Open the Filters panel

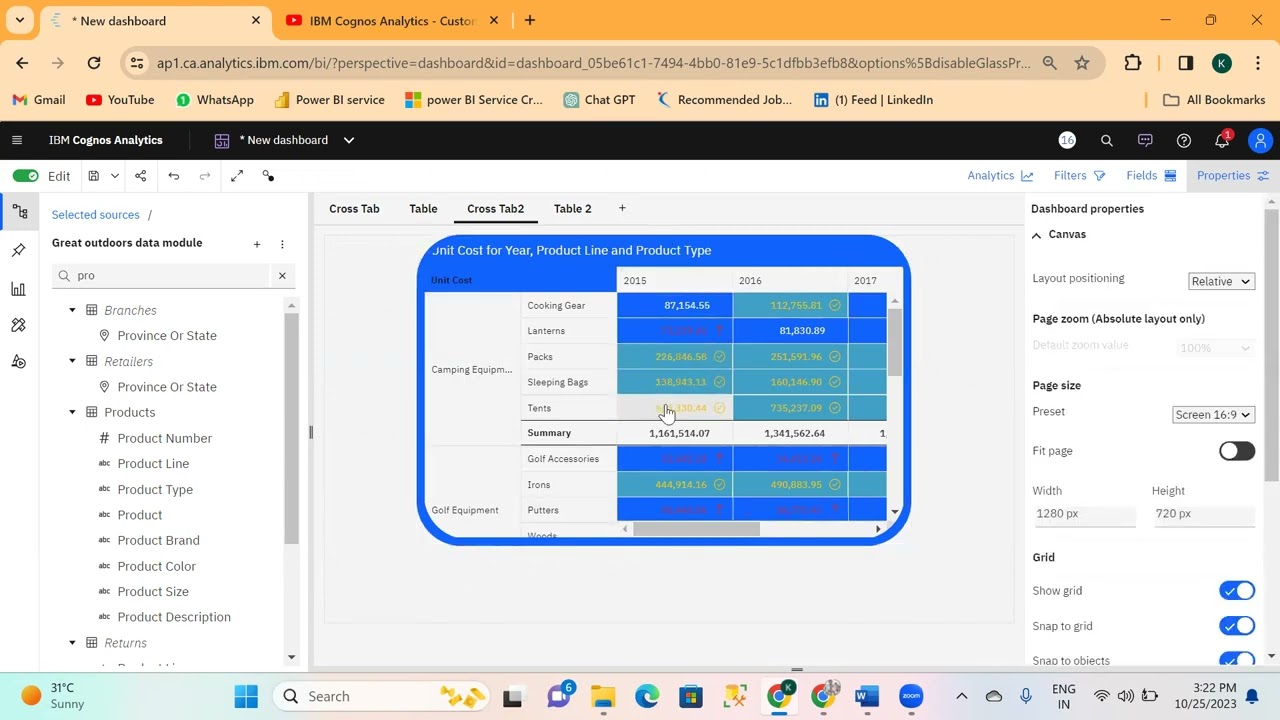[1079, 176]
